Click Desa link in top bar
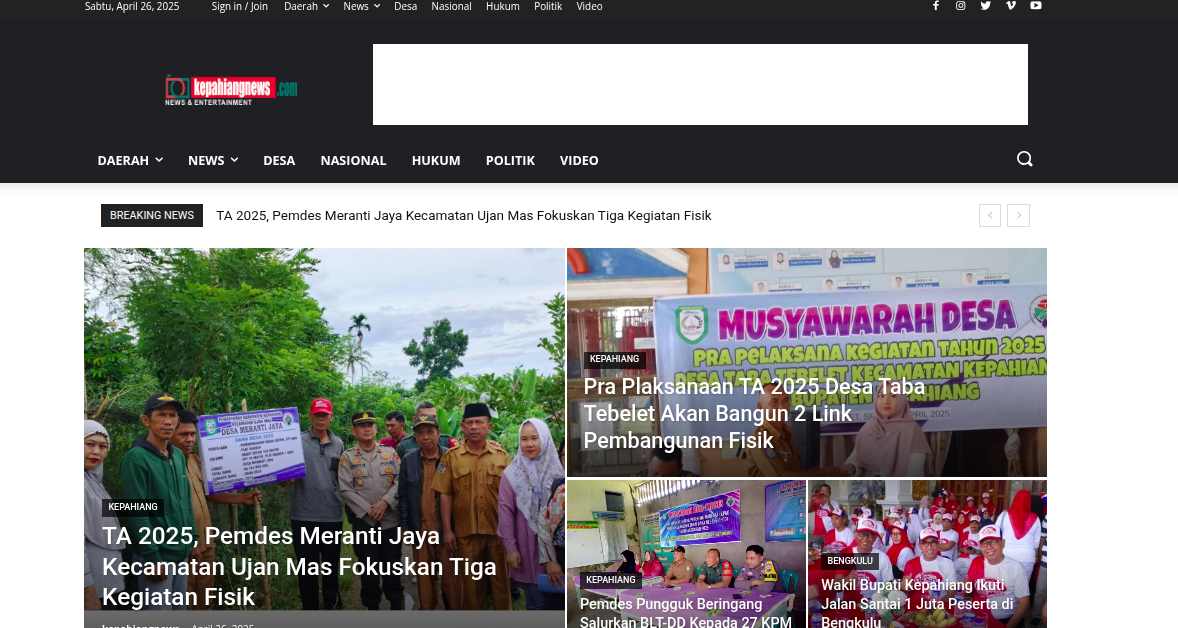 click(406, 6)
